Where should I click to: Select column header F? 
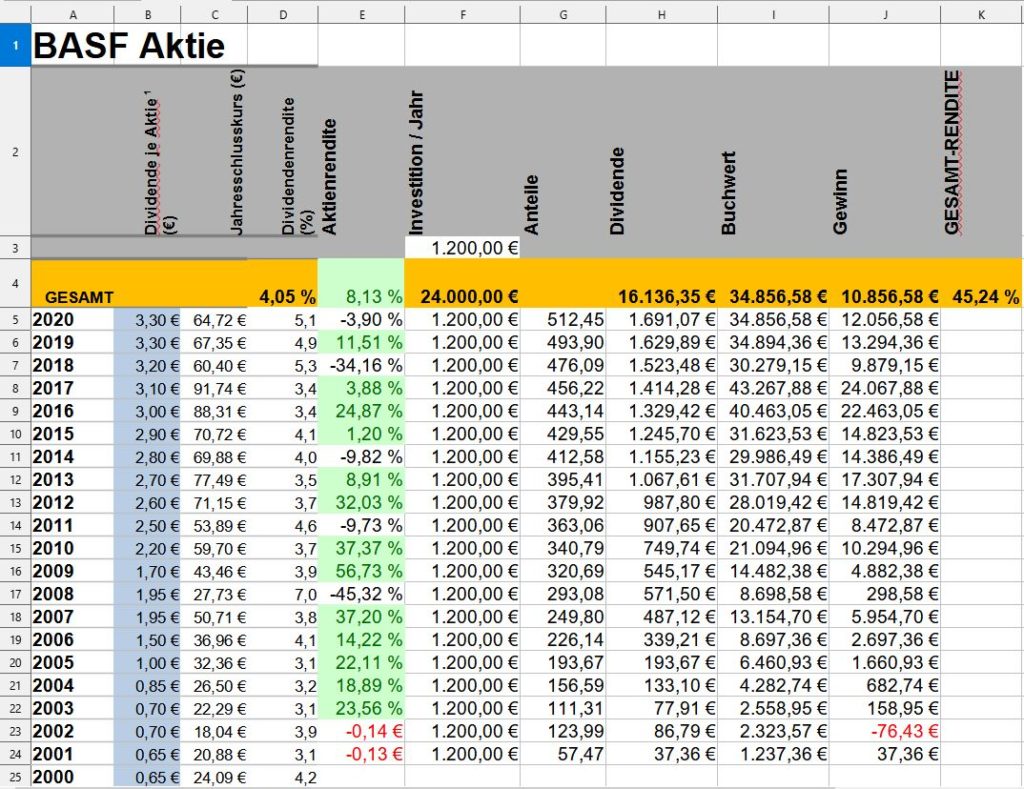462,14
